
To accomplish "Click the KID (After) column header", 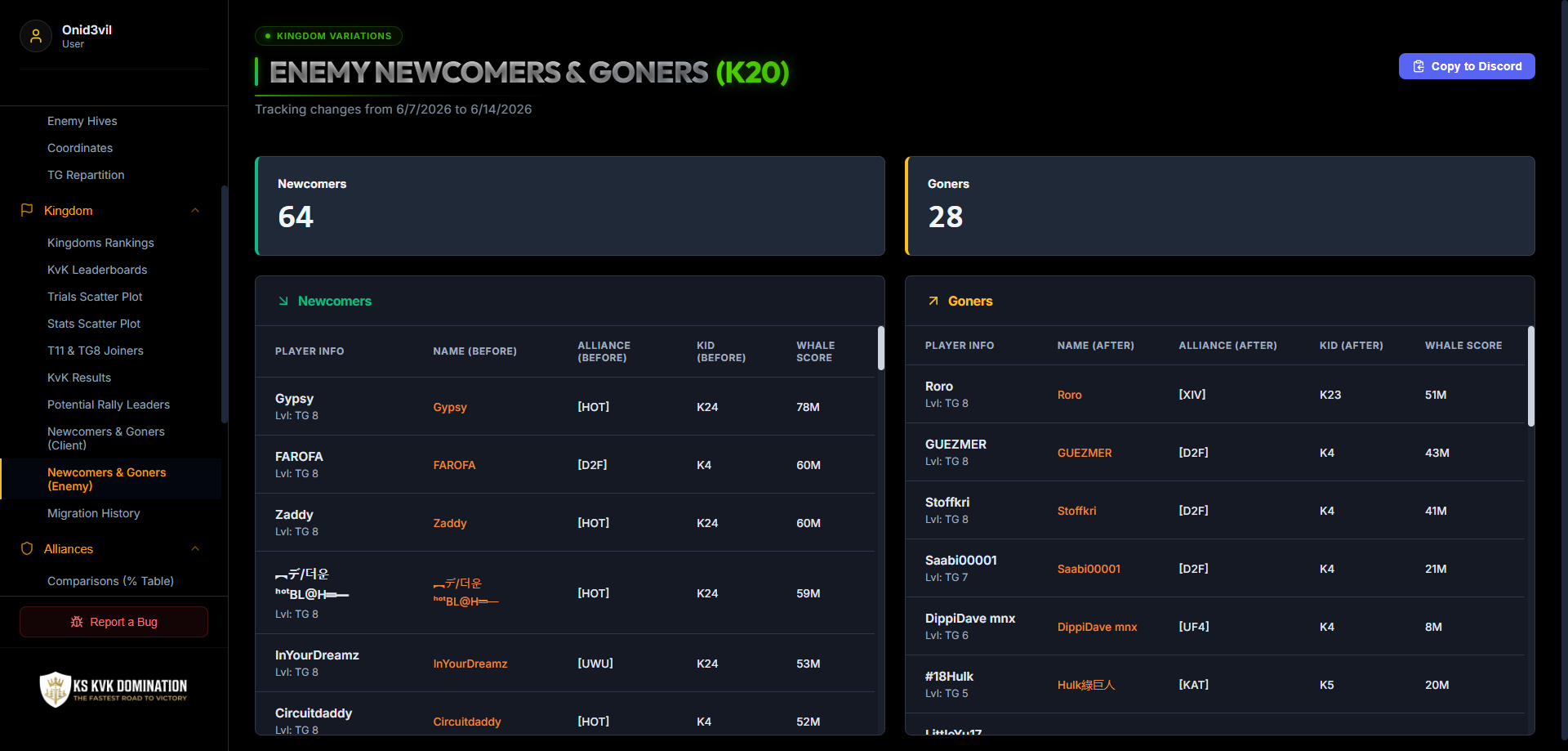I will click(x=1351, y=346).
